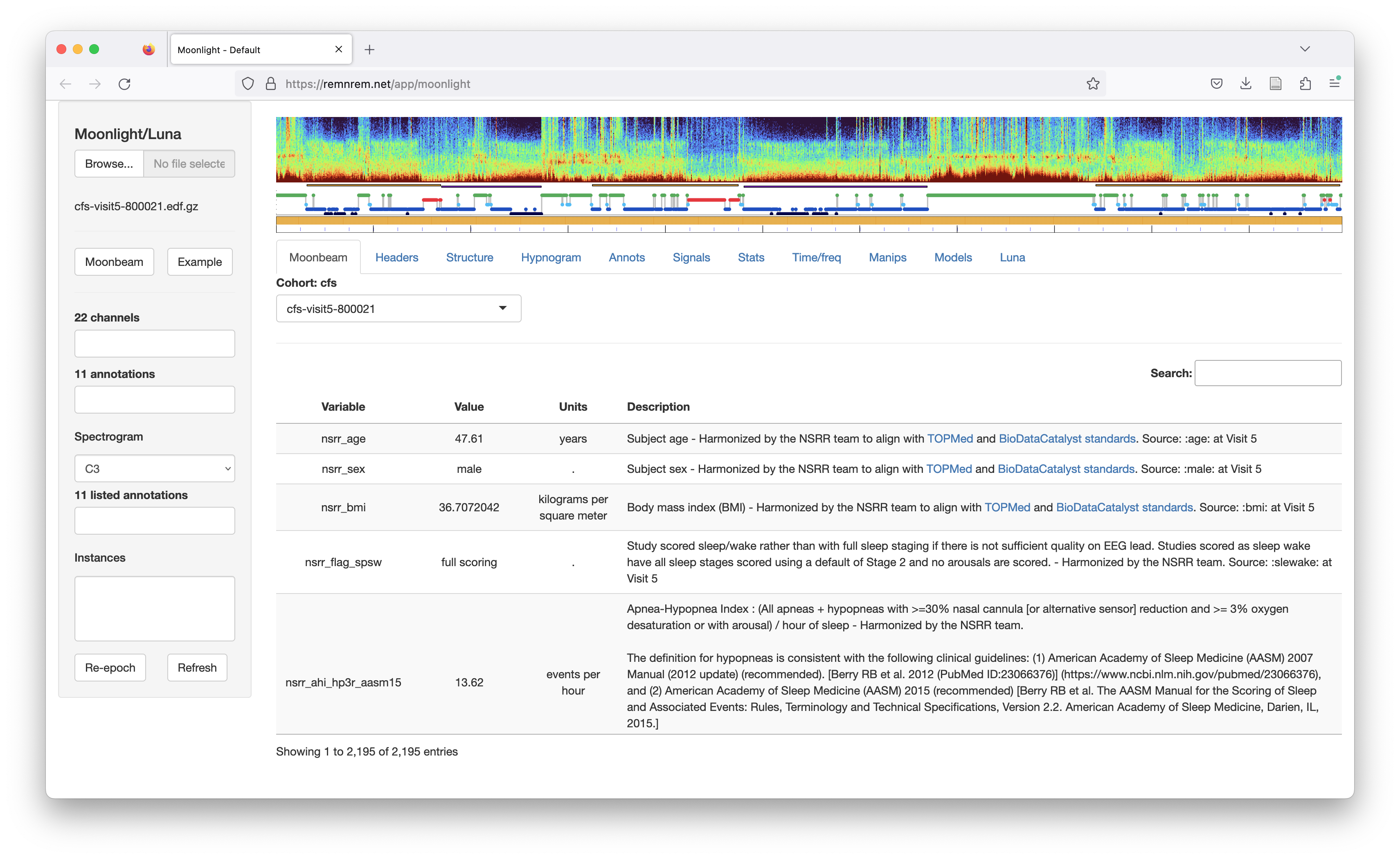The width and height of the screenshot is (1400, 859).
Task: Click the browser reload icon
Action: tap(124, 84)
